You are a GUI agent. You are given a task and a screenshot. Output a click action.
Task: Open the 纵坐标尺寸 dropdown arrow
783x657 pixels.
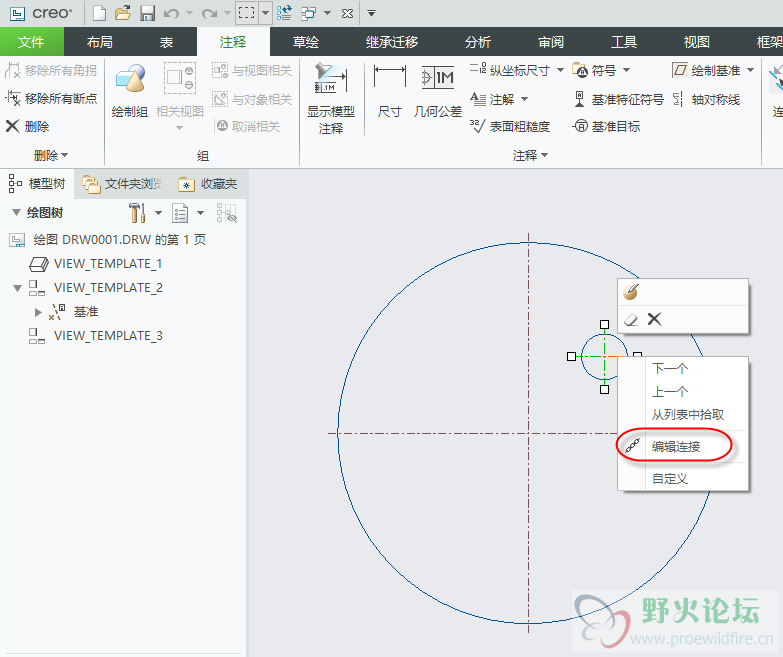560,70
